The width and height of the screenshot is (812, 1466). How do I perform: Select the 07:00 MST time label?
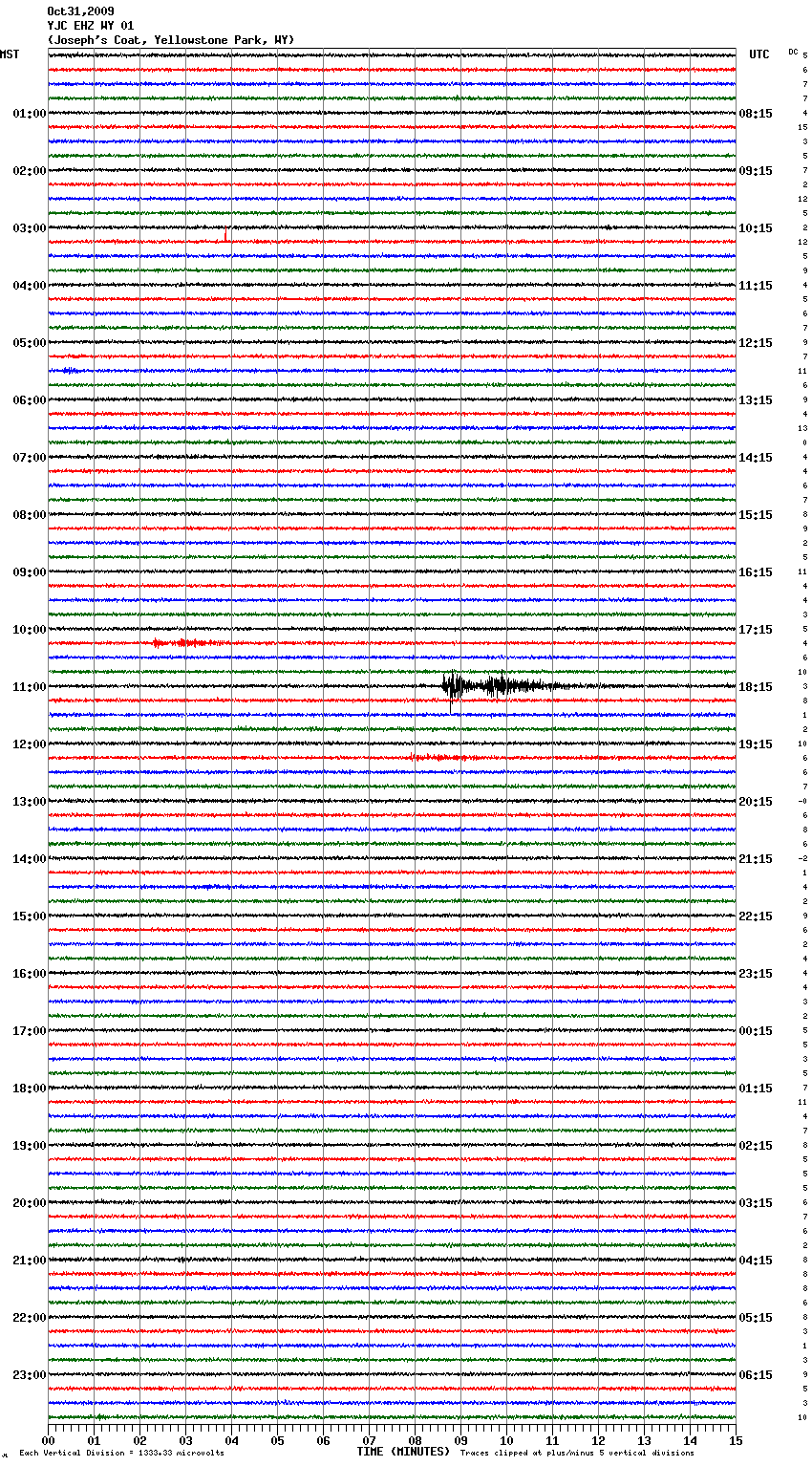(x=30, y=458)
